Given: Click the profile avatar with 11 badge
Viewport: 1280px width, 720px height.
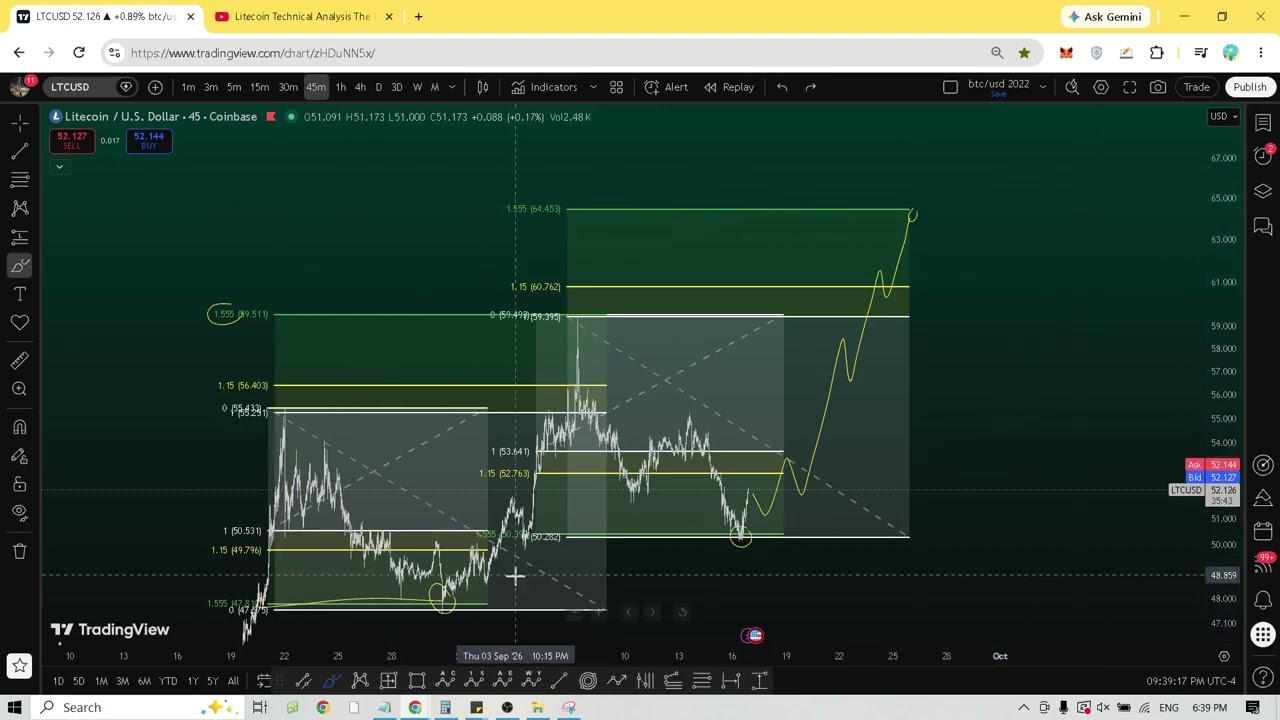Looking at the screenshot, I should coord(20,87).
